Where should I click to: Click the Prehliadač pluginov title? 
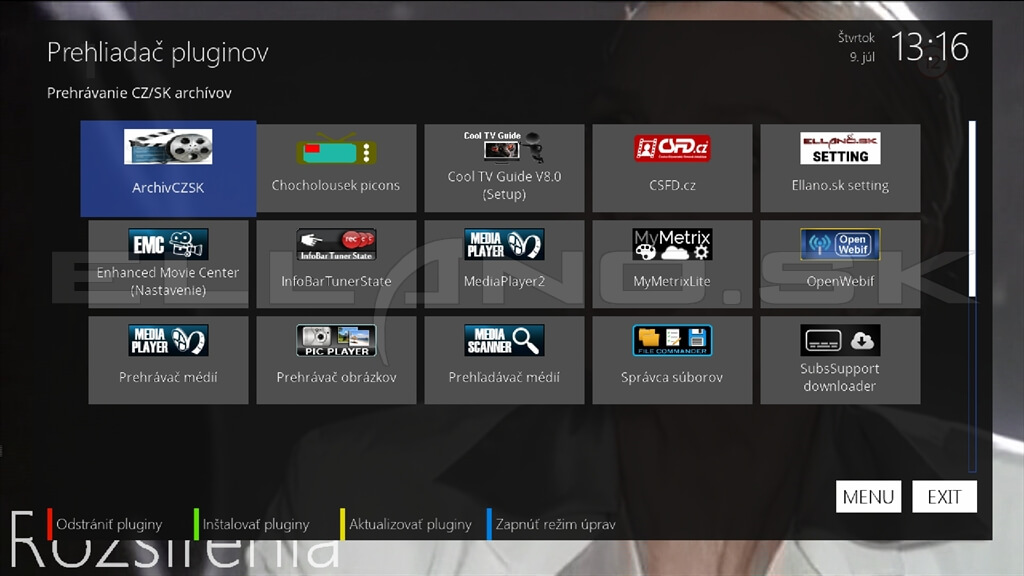pyautogui.click(x=157, y=52)
